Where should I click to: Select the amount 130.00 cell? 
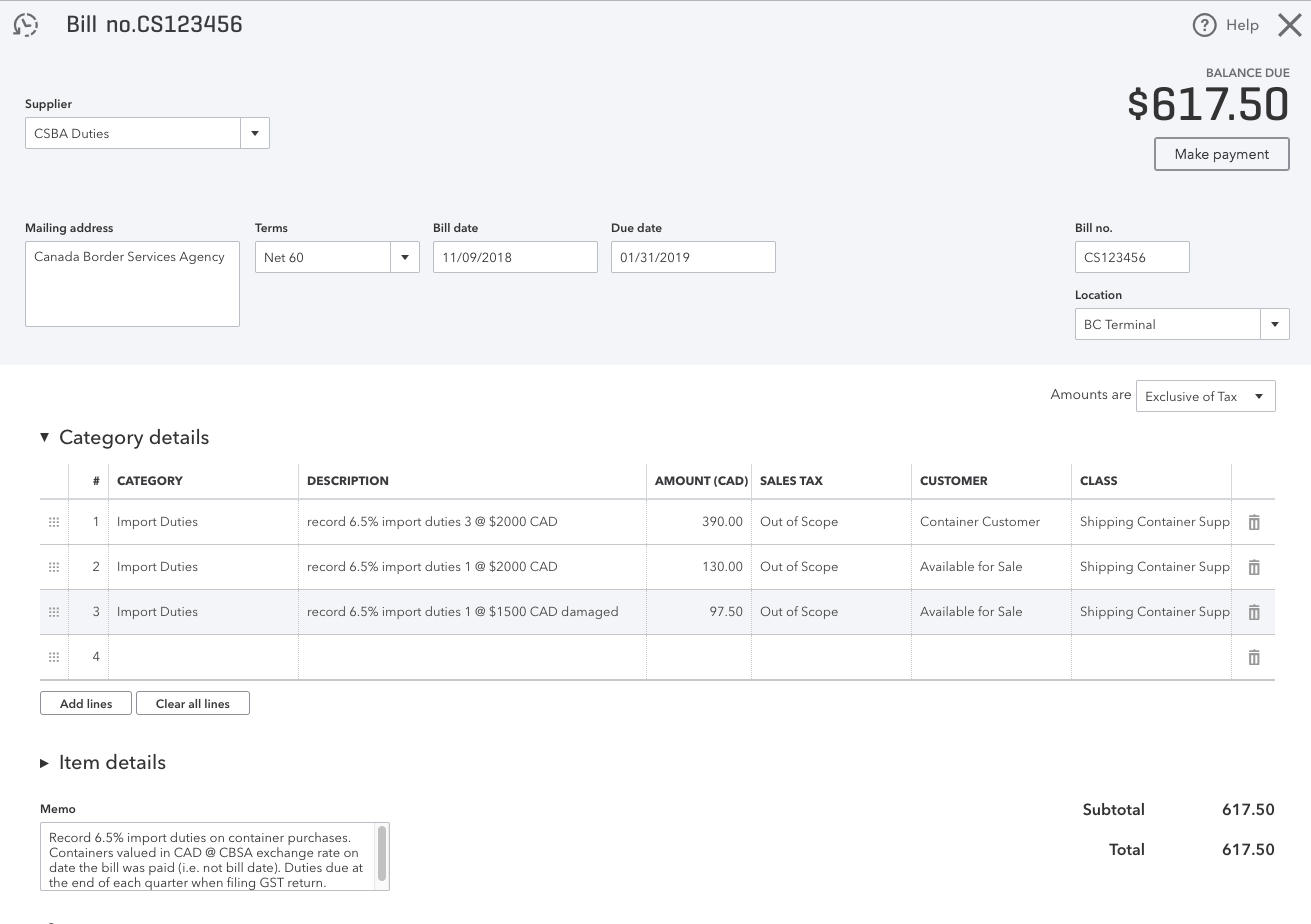[699, 567]
